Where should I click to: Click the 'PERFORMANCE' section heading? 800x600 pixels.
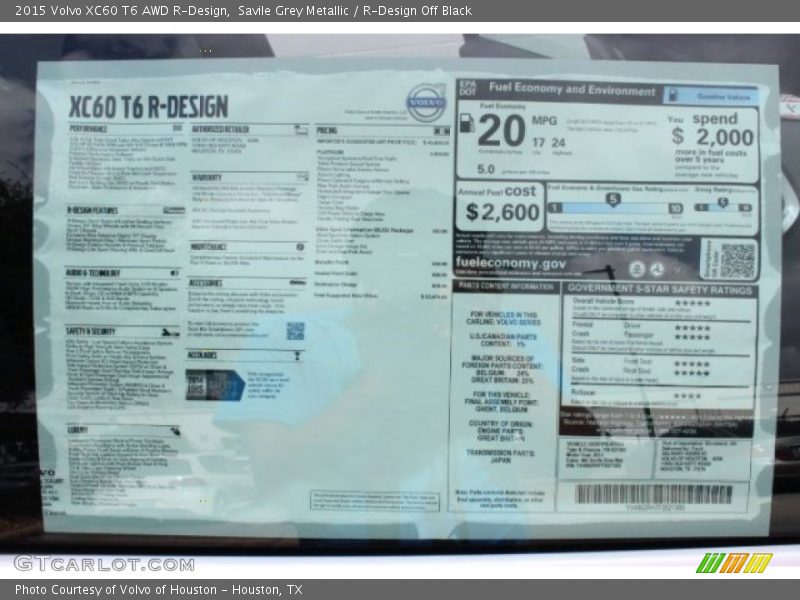[88, 129]
